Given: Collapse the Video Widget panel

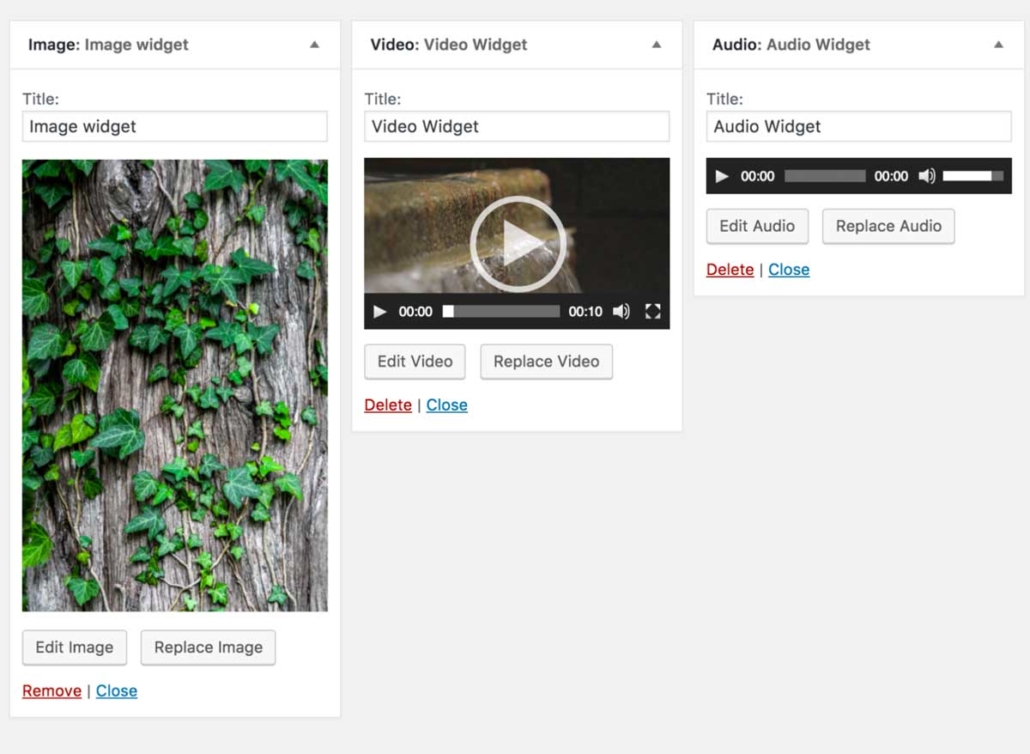Looking at the screenshot, I should pyautogui.click(x=656, y=45).
